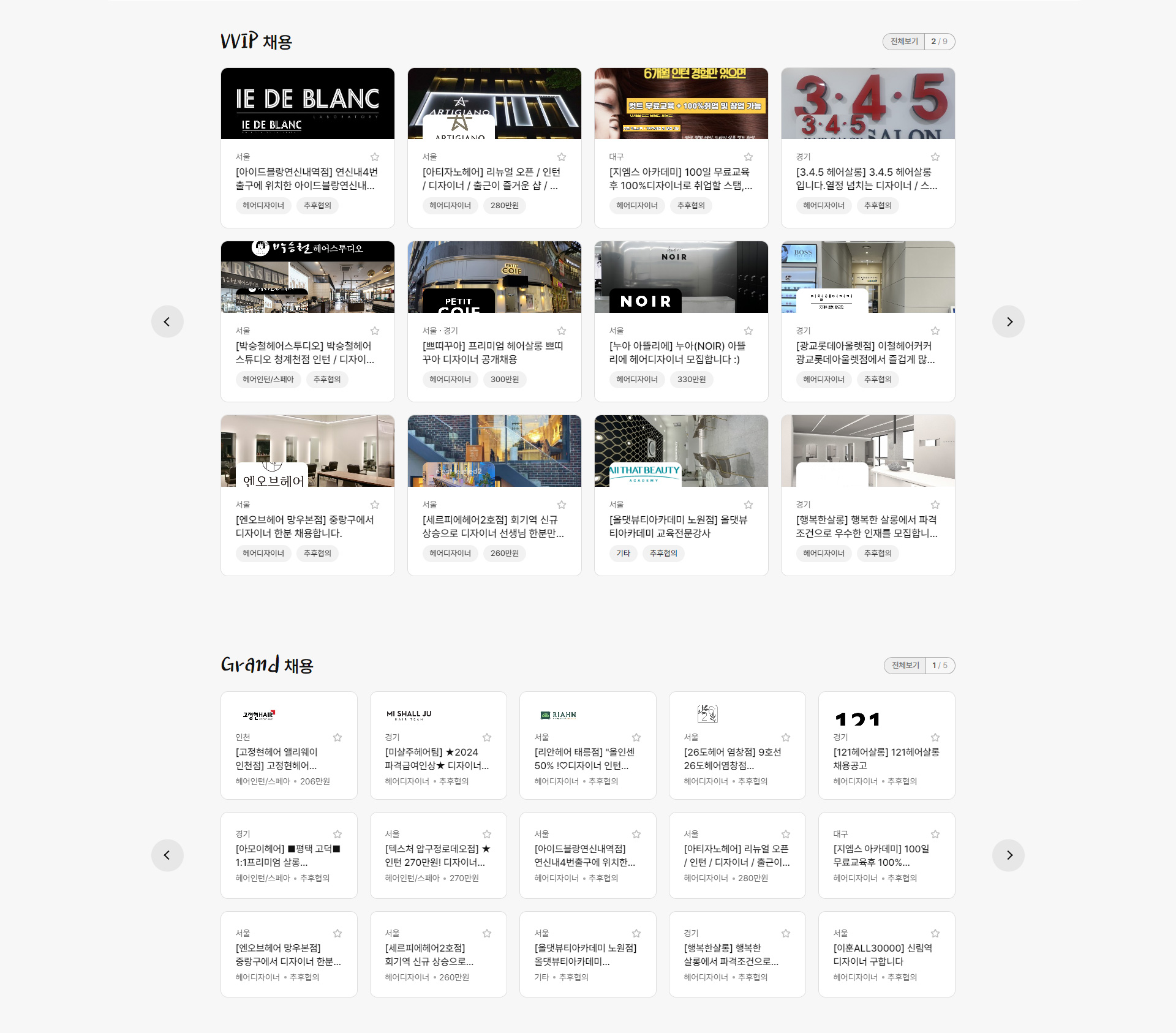Star the 엔오브헤어 망우본점 VVIP card
1176x1033 pixels.
tap(375, 505)
